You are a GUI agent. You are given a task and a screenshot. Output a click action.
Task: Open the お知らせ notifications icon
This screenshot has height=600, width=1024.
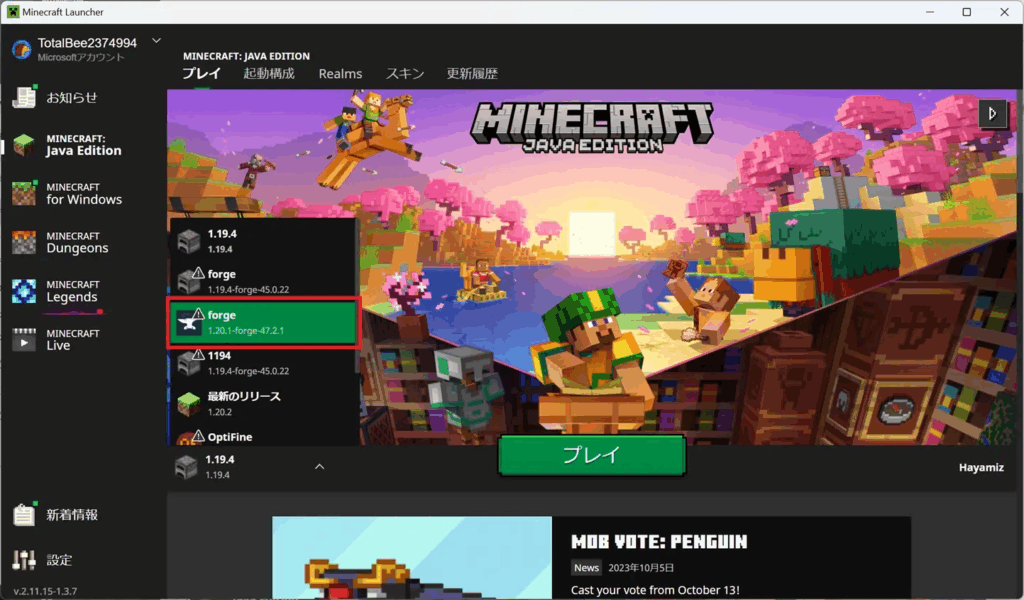pyautogui.click(x=24, y=97)
